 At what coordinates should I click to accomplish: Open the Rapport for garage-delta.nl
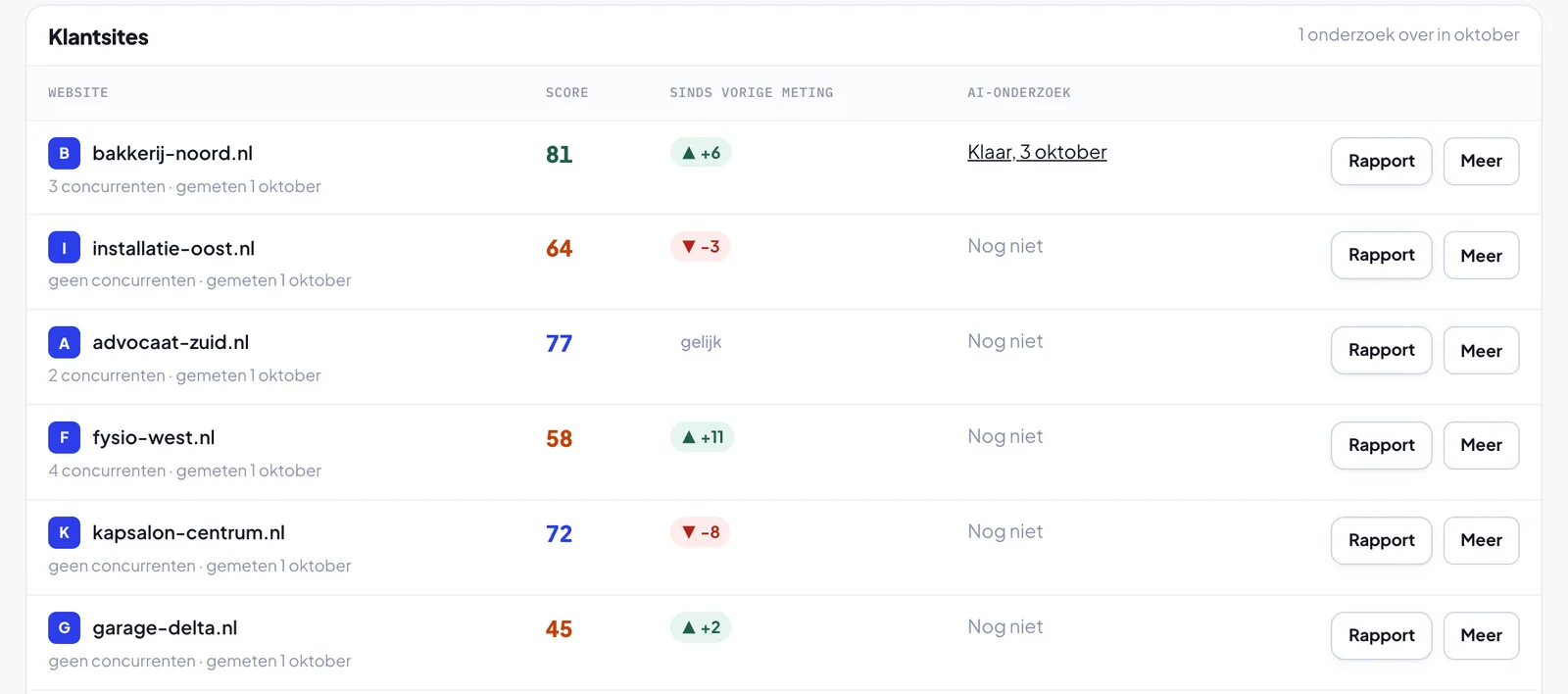coord(1381,635)
